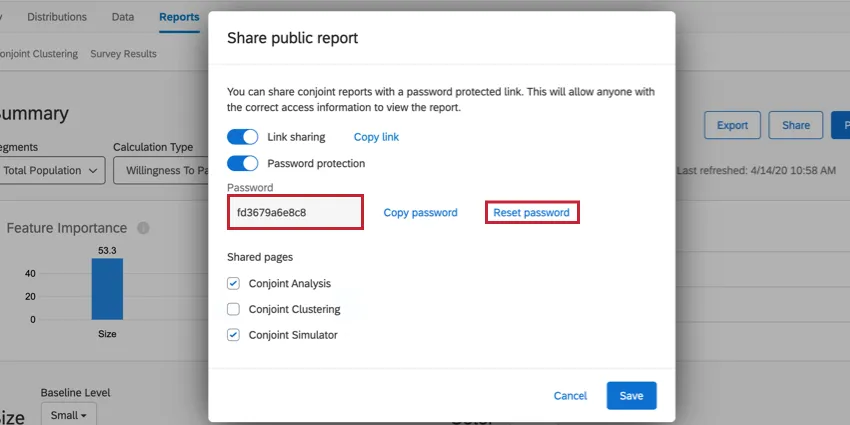The width and height of the screenshot is (850, 425).
Task: Click the Copy password link
Action: (x=420, y=213)
